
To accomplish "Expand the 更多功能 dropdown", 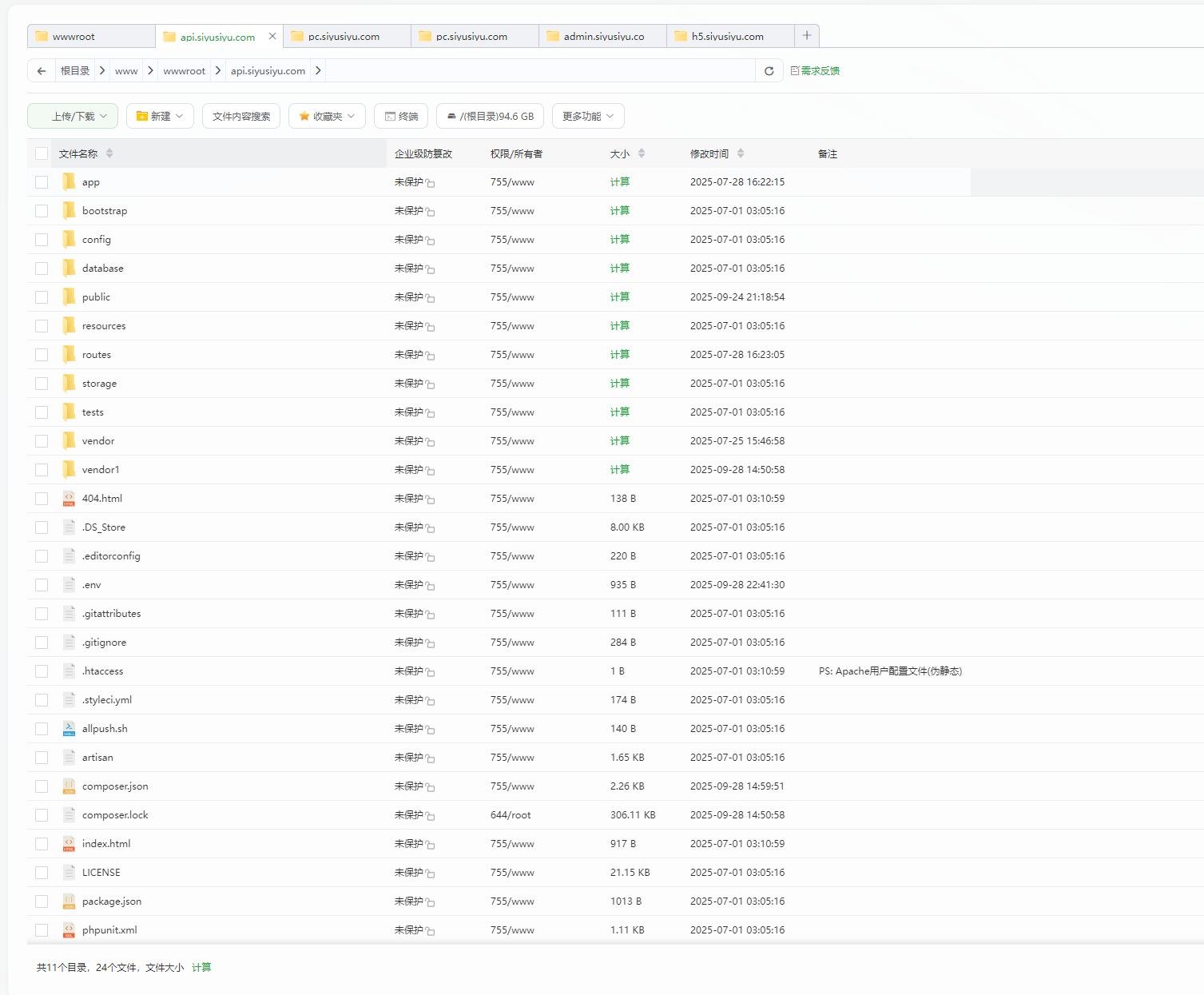I will [588, 116].
